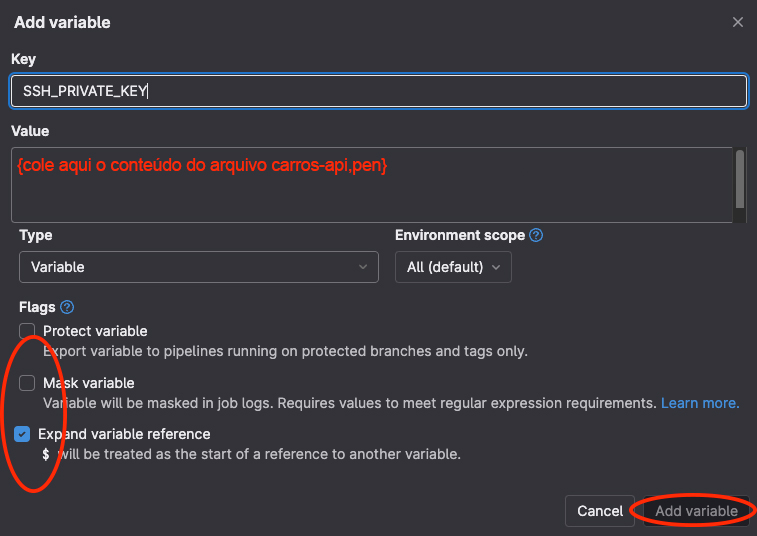Click the chevron in the Type dropdown
757x536 pixels.
pyautogui.click(x=362, y=267)
